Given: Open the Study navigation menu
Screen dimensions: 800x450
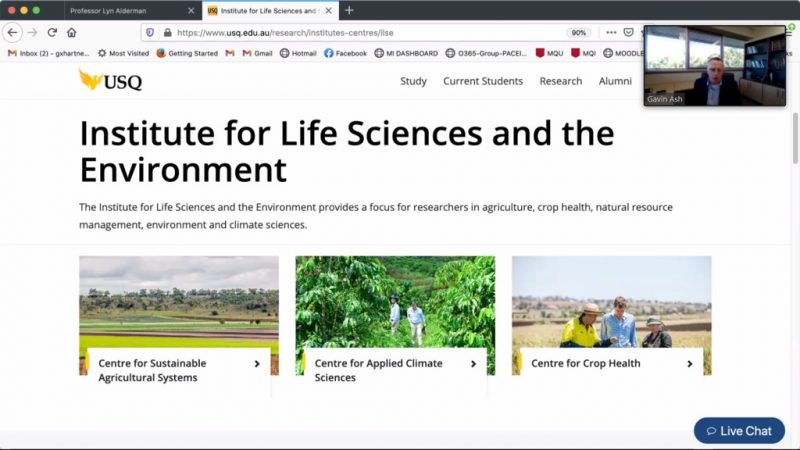Looking at the screenshot, I should click(x=413, y=81).
